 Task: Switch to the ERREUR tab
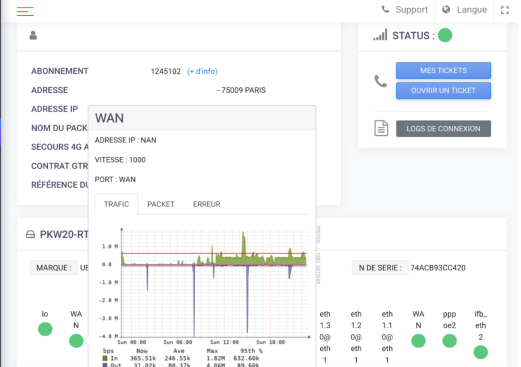click(x=206, y=204)
